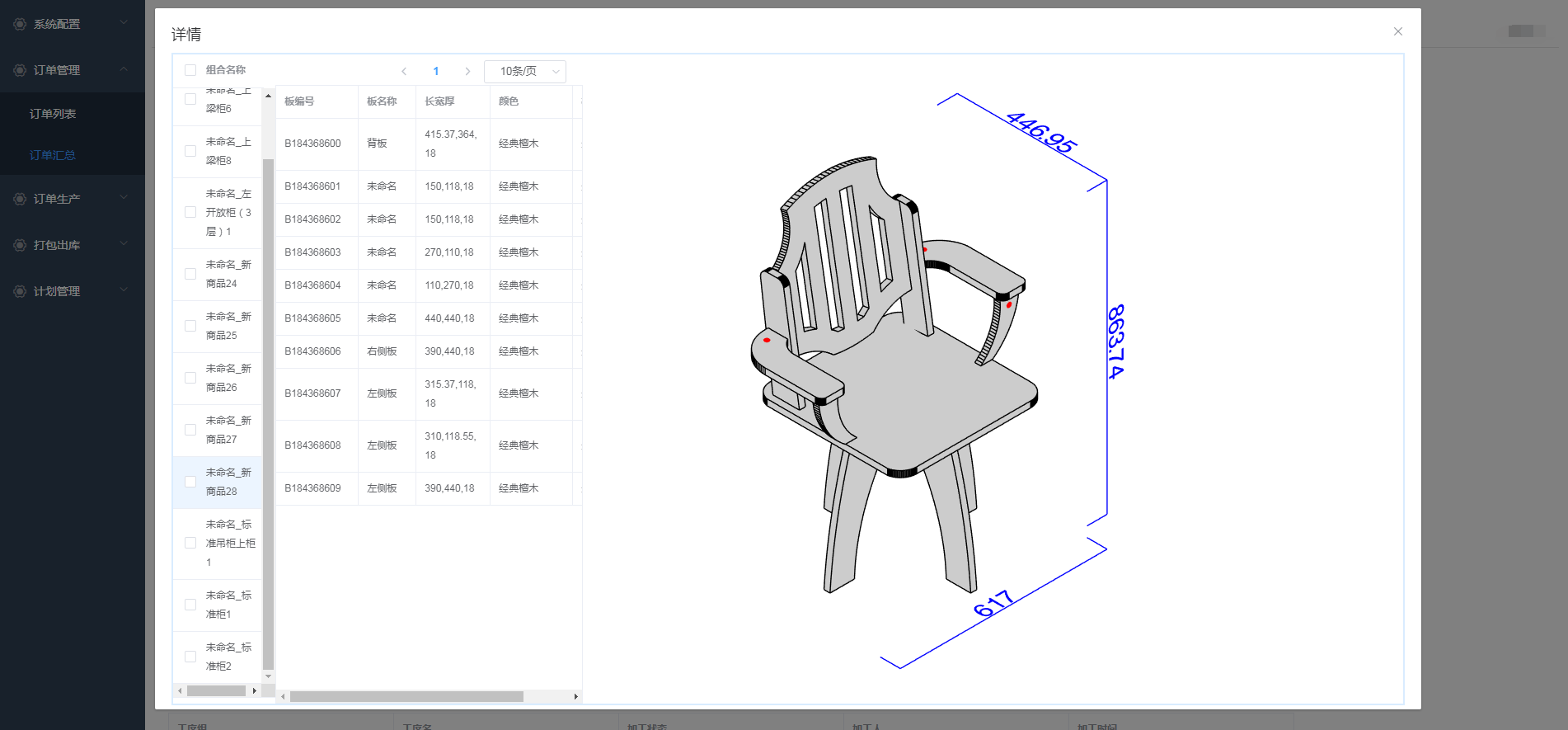Open the 10条/页 page size dropdown
Viewport: 1568px width, 730px height.
[525, 71]
